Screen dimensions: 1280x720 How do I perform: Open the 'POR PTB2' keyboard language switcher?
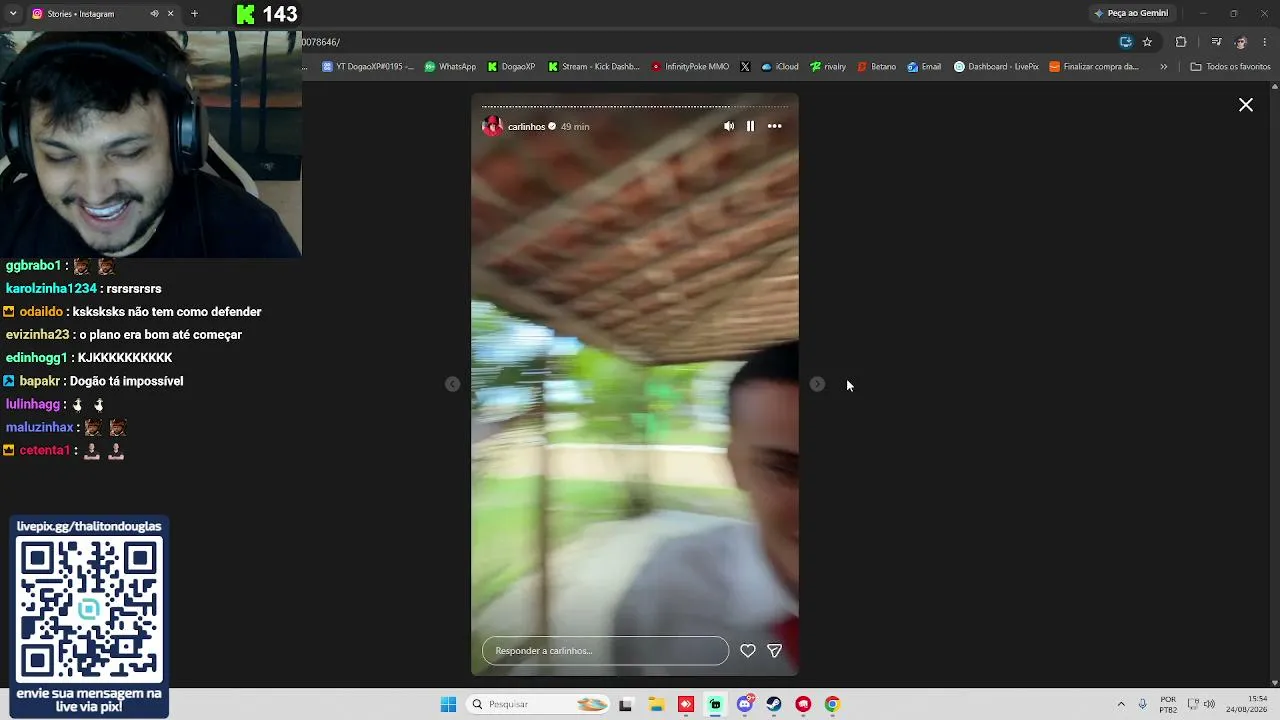click(1168, 704)
